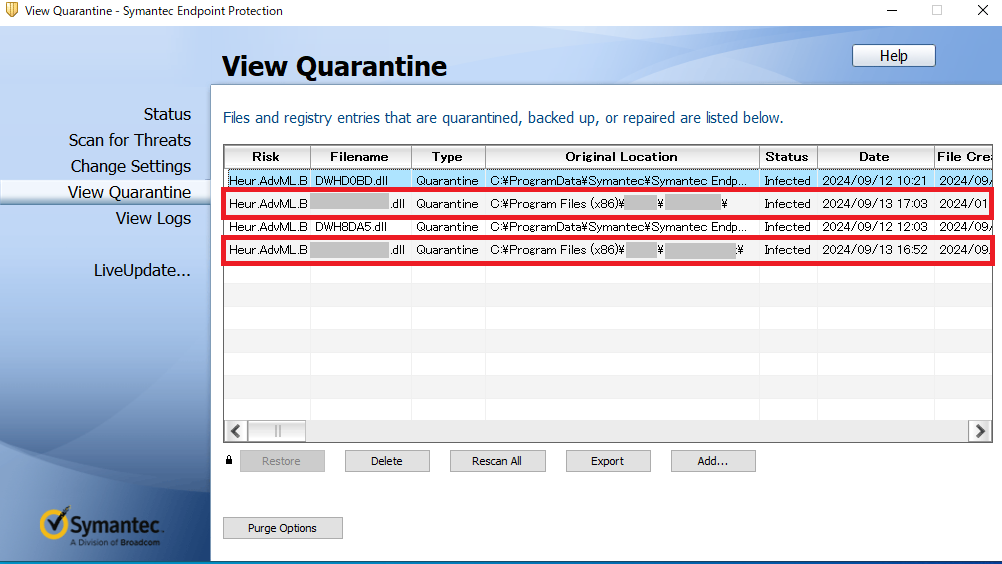Open the Status page in sidebar
The width and height of the screenshot is (1002, 564).
pyautogui.click(x=167, y=114)
